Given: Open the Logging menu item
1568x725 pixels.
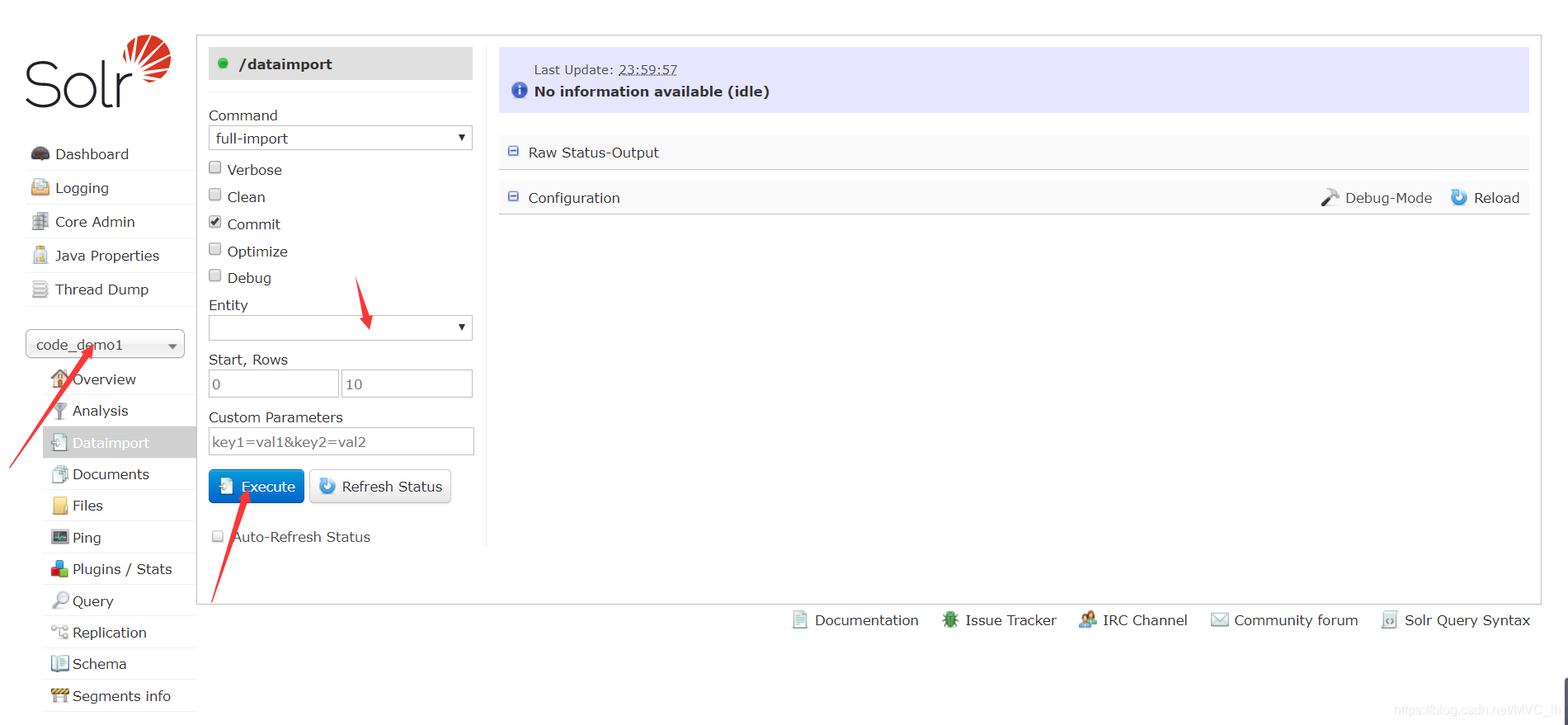Looking at the screenshot, I should click(111, 188).
